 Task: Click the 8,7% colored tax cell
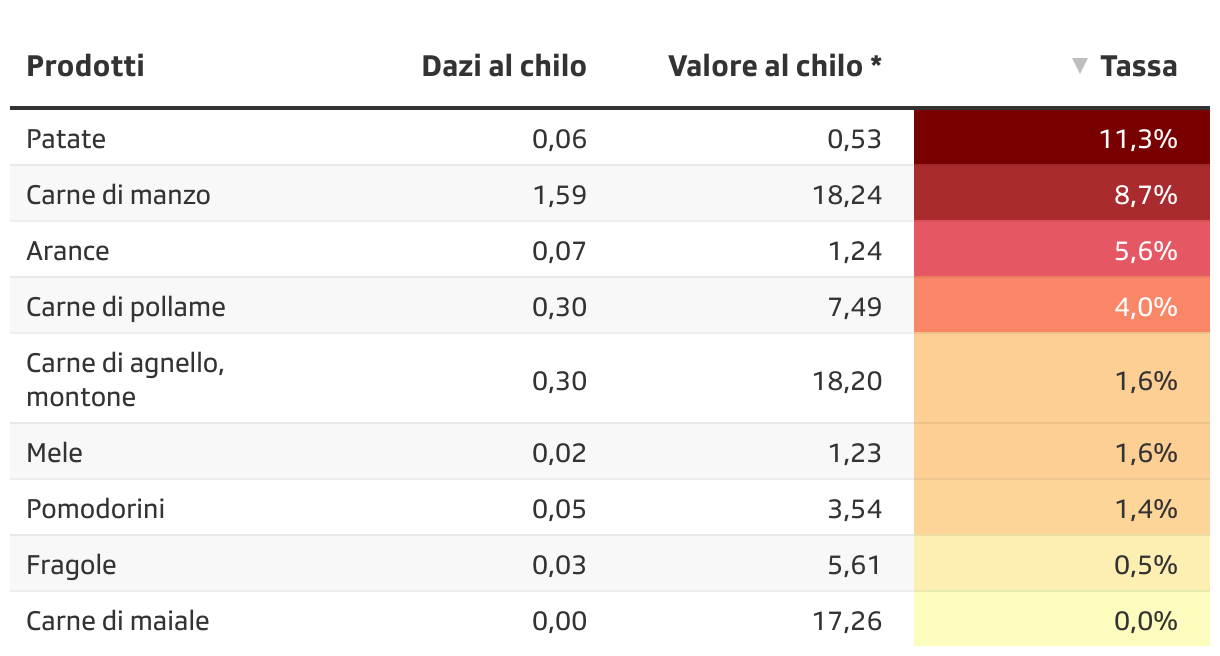click(x=1061, y=194)
